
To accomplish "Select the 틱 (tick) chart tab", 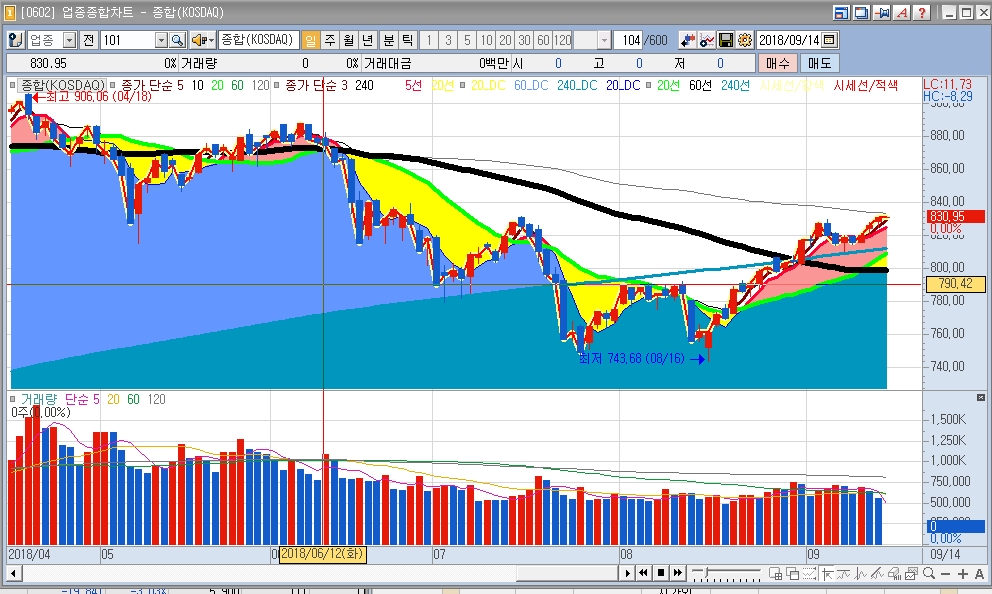I will pos(407,40).
